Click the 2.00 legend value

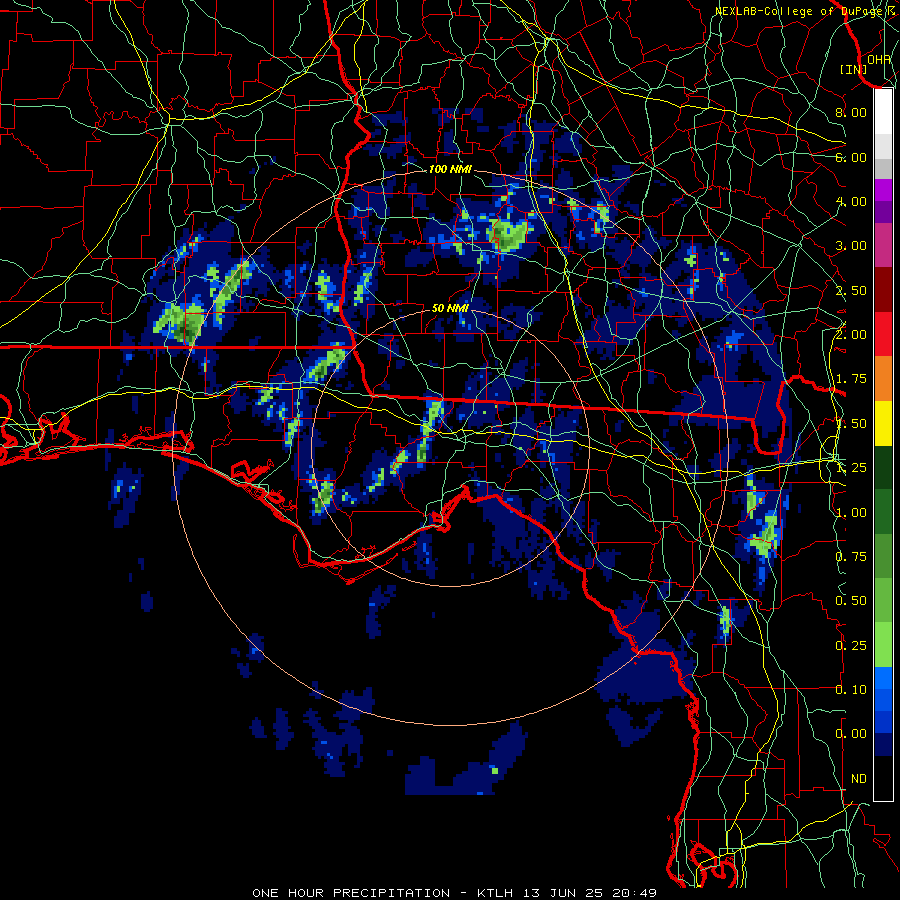[851, 335]
